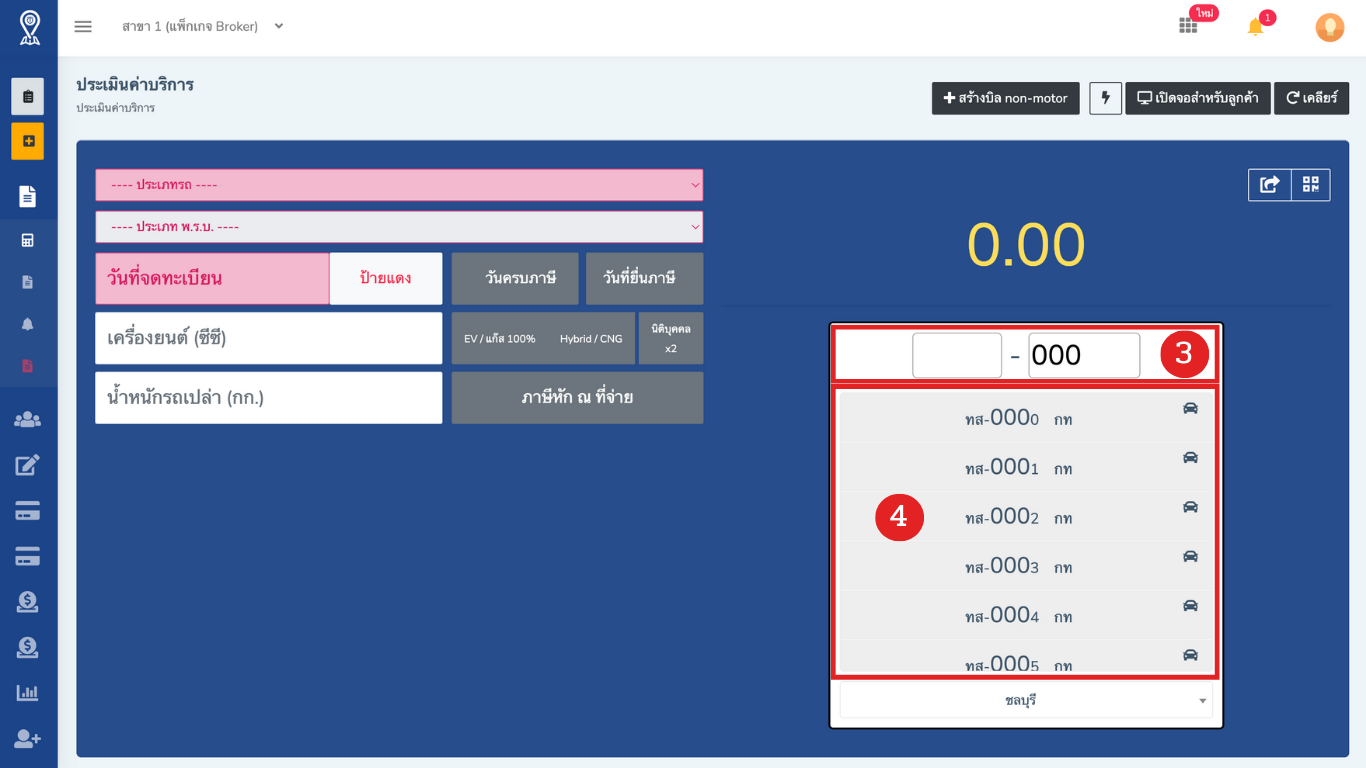Open the clipboard icon in the sidebar
The width and height of the screenshot is (1366, 768).
28,97
